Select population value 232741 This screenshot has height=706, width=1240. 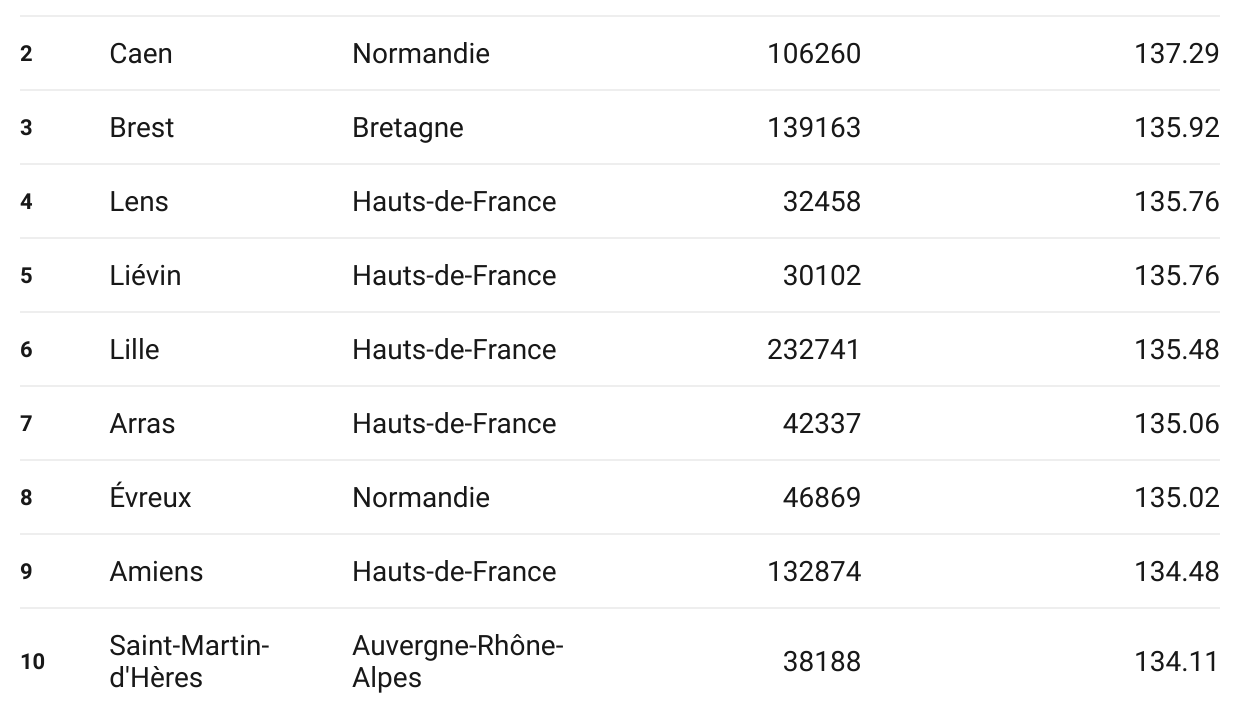pyautogui.click(x=814, y=349)
